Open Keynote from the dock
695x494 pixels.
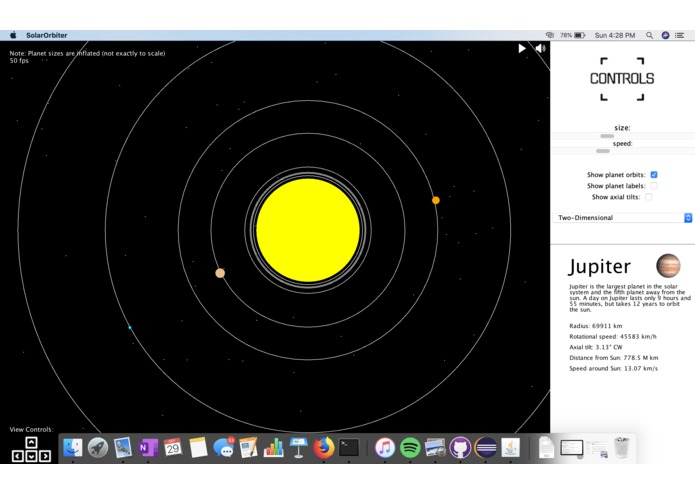[299, 447]
